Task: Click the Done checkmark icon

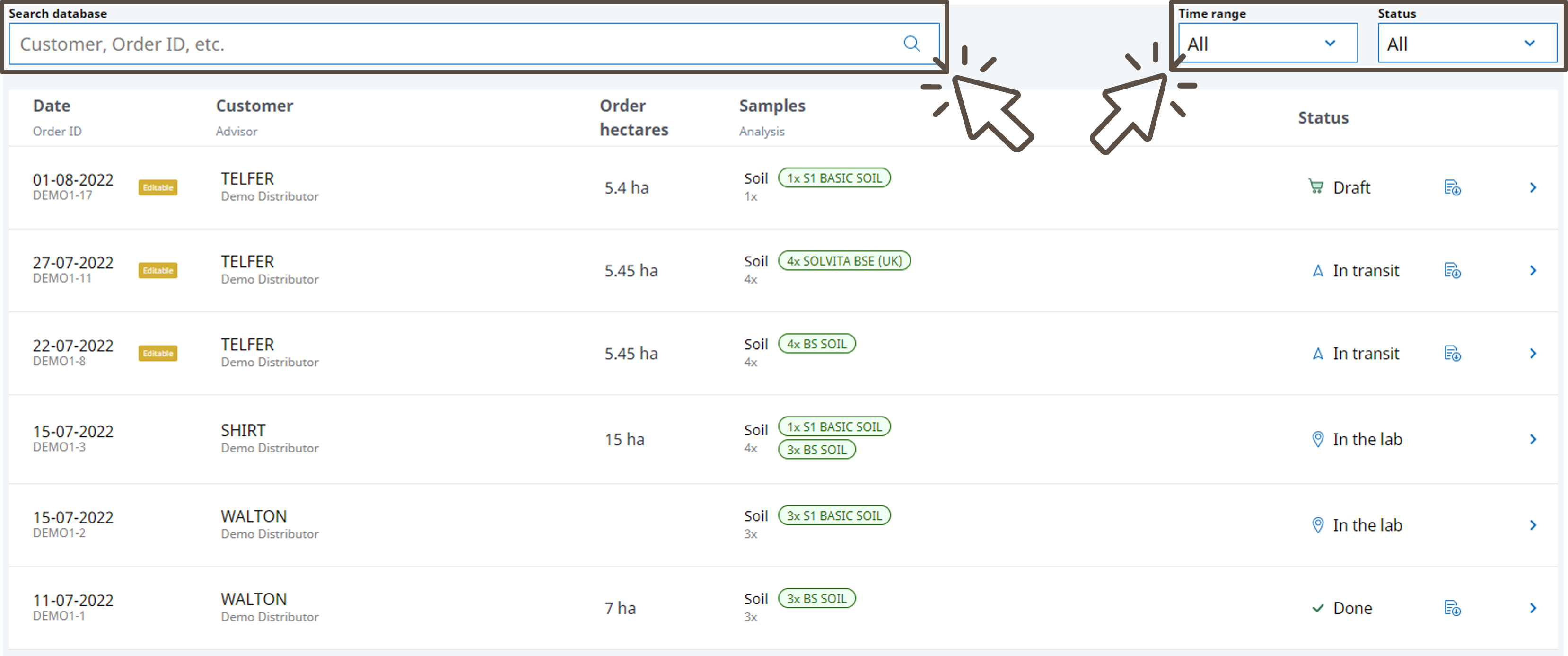Action: (x=1317, y=608)
